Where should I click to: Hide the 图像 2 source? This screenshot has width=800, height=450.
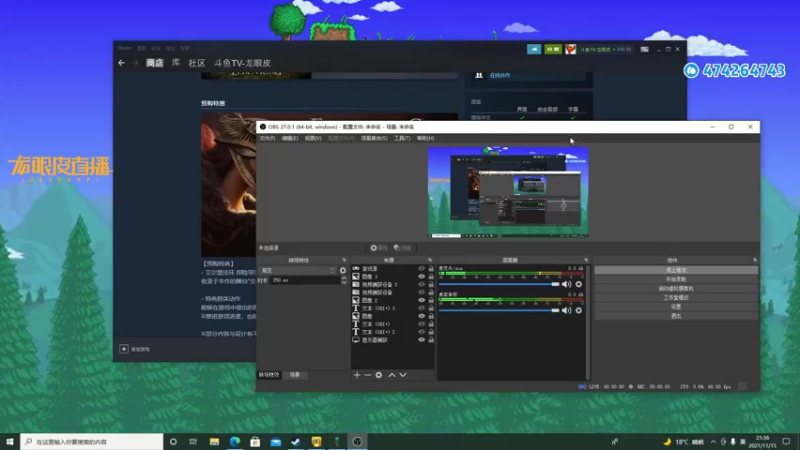point(421,301)
